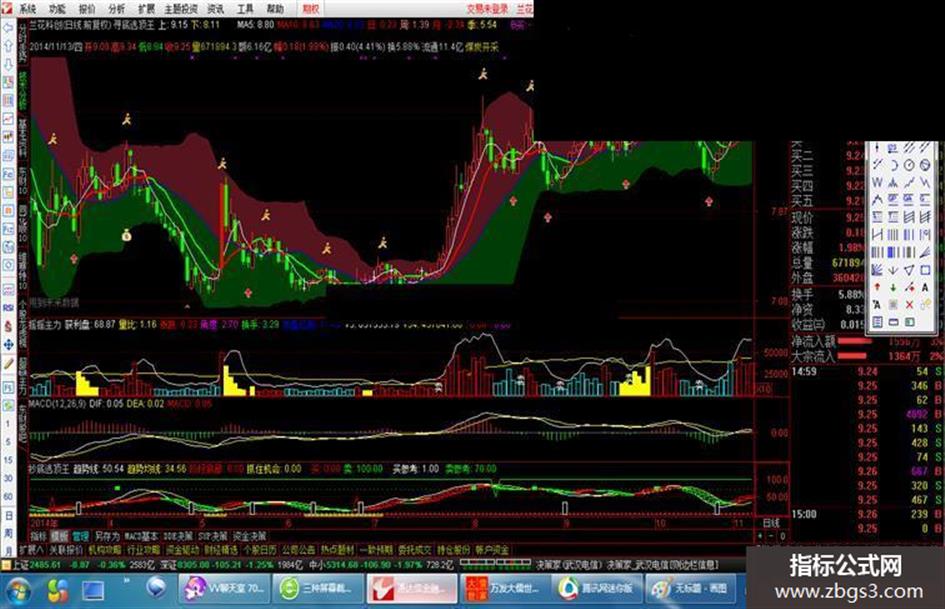Open the 公司公告 tab
Screen dimensions: 945x609
[x=298, y=550]
